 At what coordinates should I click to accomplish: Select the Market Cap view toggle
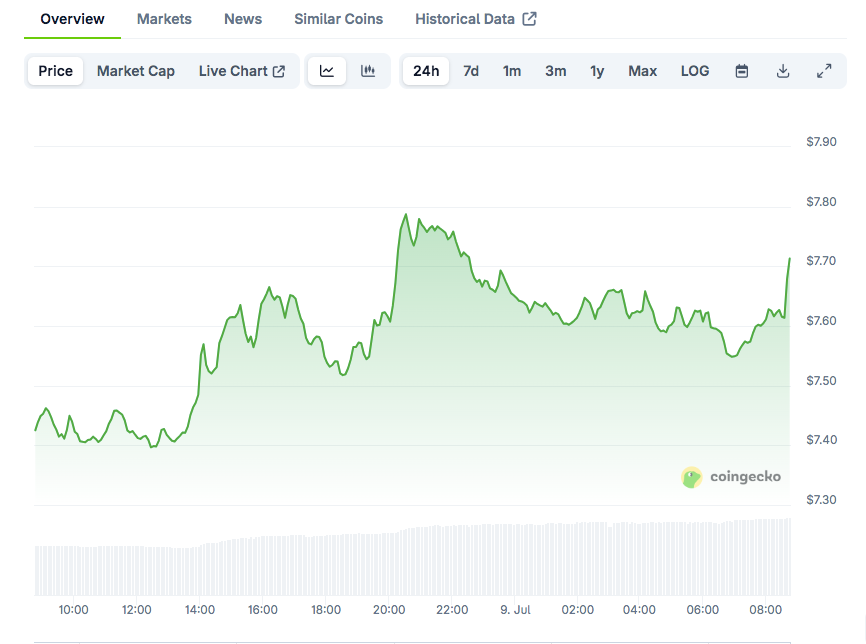(136, 71)
